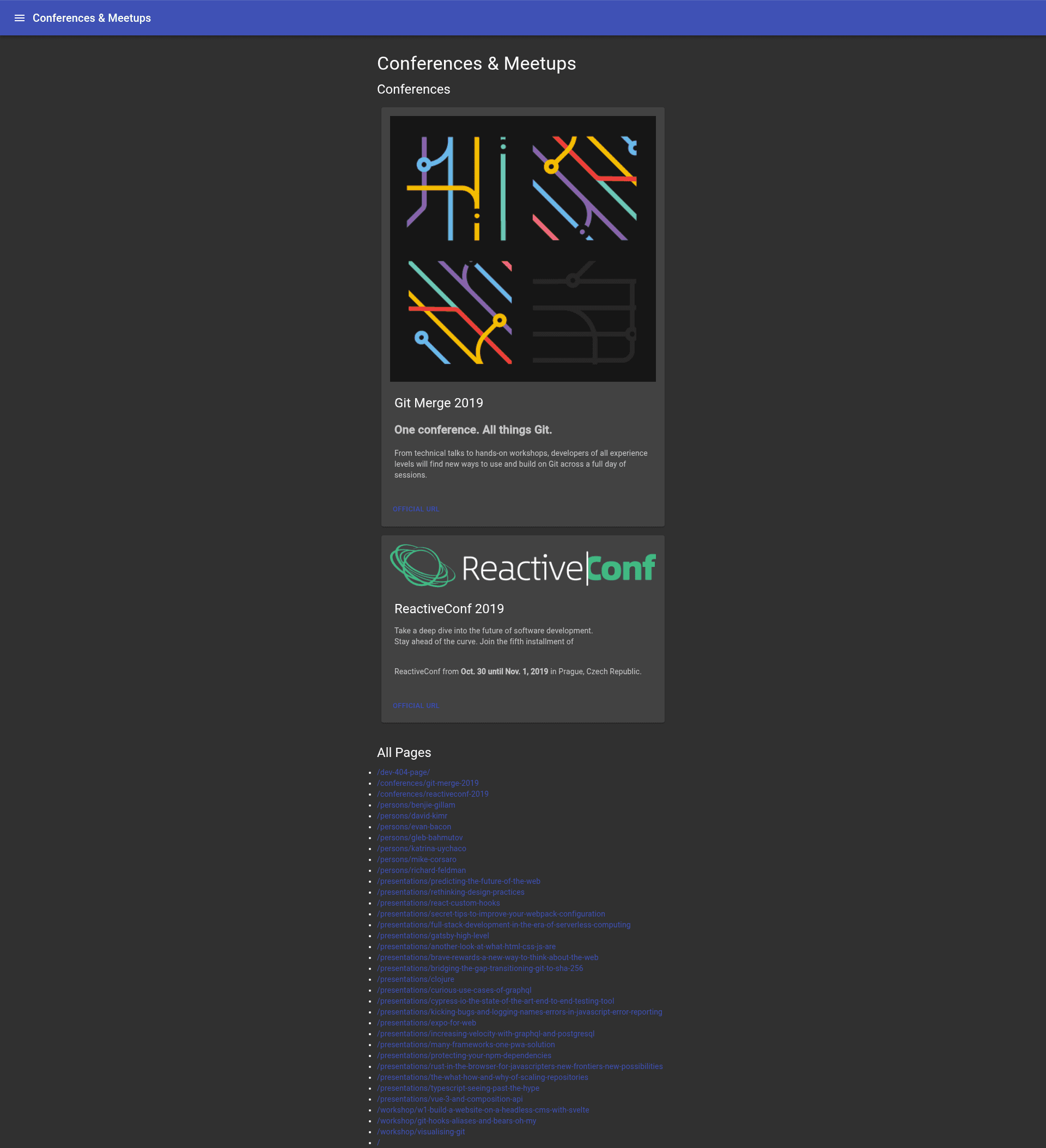
Task: Click the ReactiveConf logo banner
Action: [522, 566]
